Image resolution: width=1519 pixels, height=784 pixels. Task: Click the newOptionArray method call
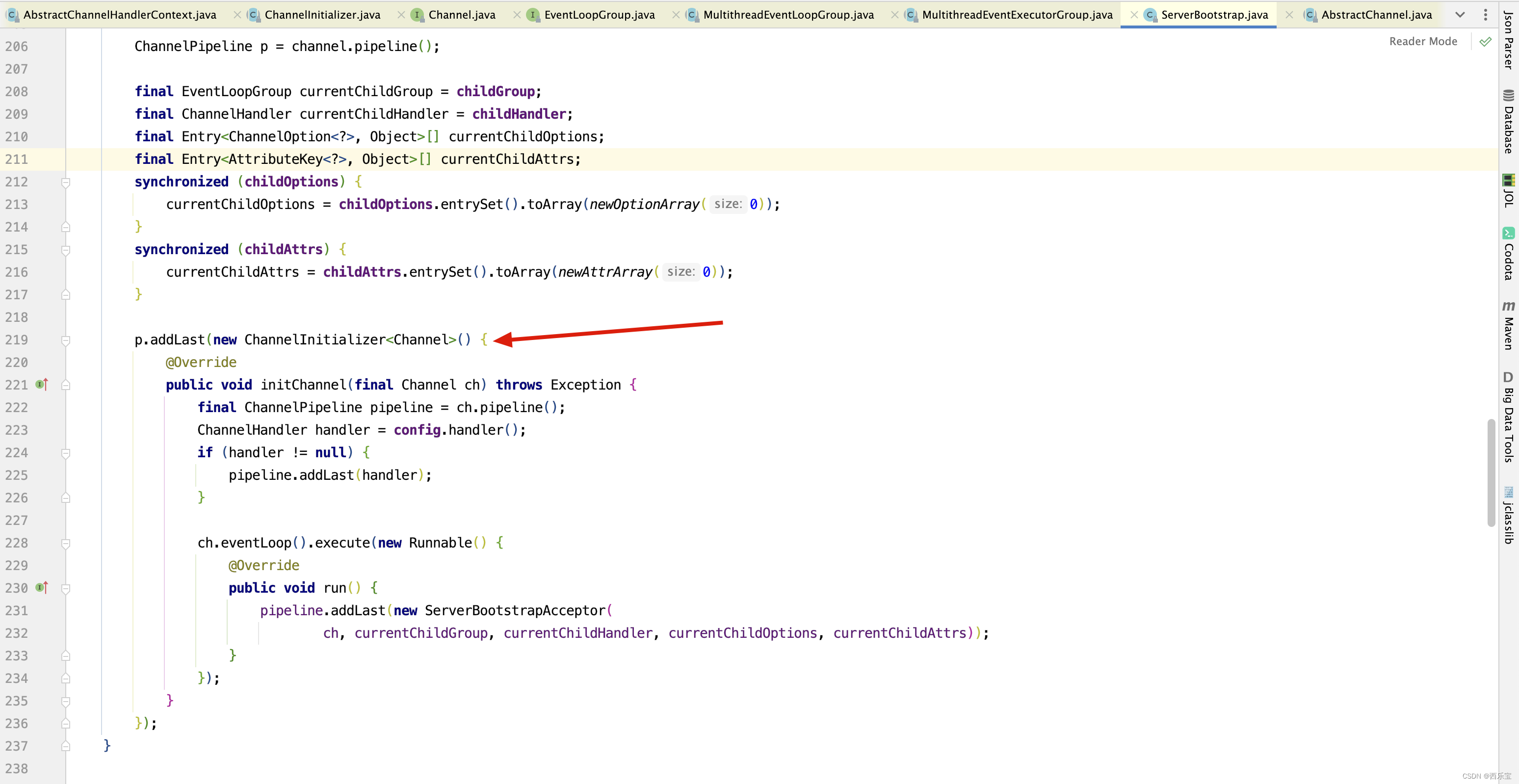click(x=644, y=205)
